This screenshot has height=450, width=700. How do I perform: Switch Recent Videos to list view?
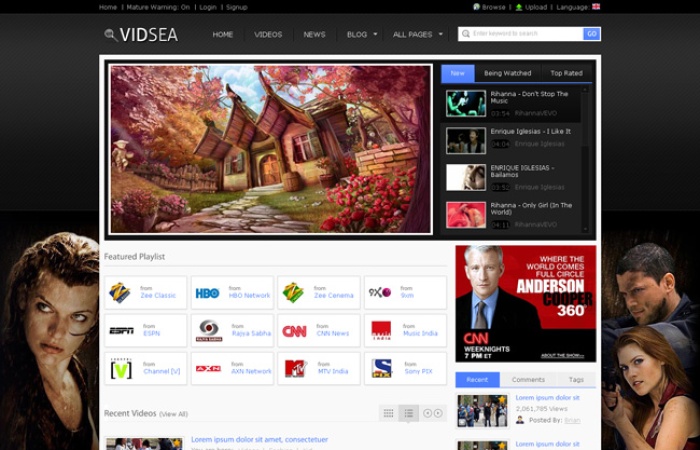[x=408, y=413]
